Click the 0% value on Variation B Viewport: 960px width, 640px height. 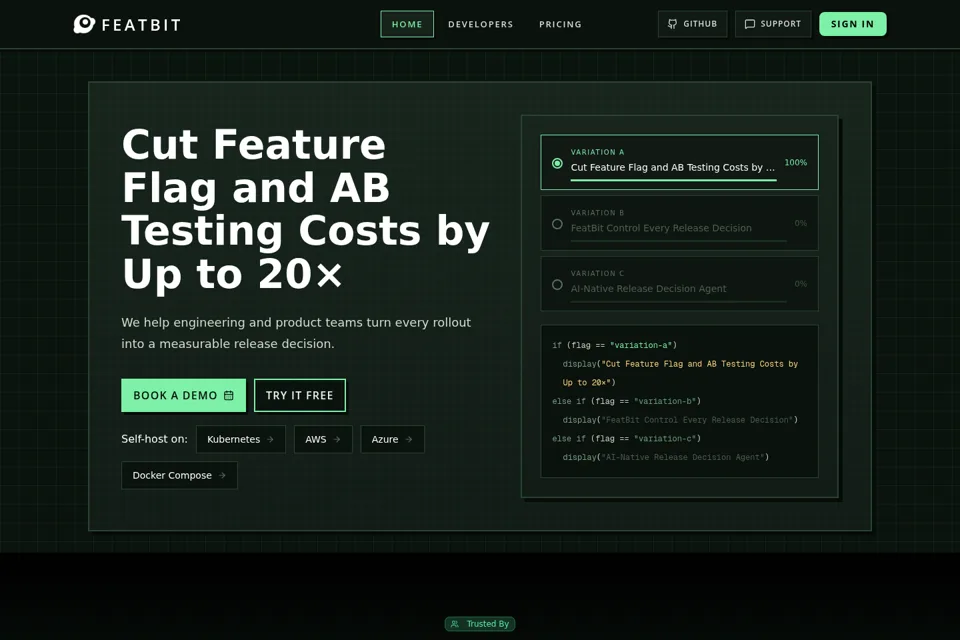tap(800, 223)
